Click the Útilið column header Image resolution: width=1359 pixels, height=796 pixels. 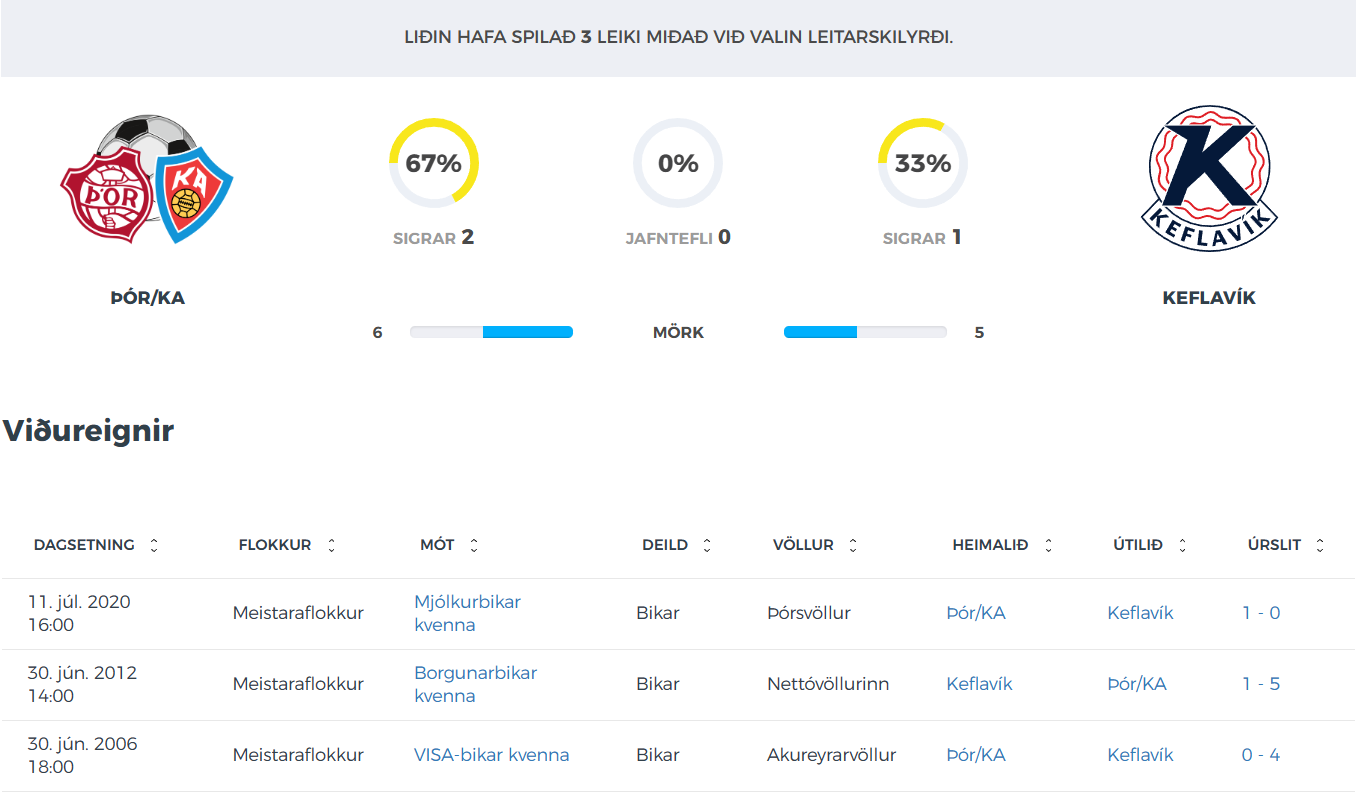point(1138,545)
